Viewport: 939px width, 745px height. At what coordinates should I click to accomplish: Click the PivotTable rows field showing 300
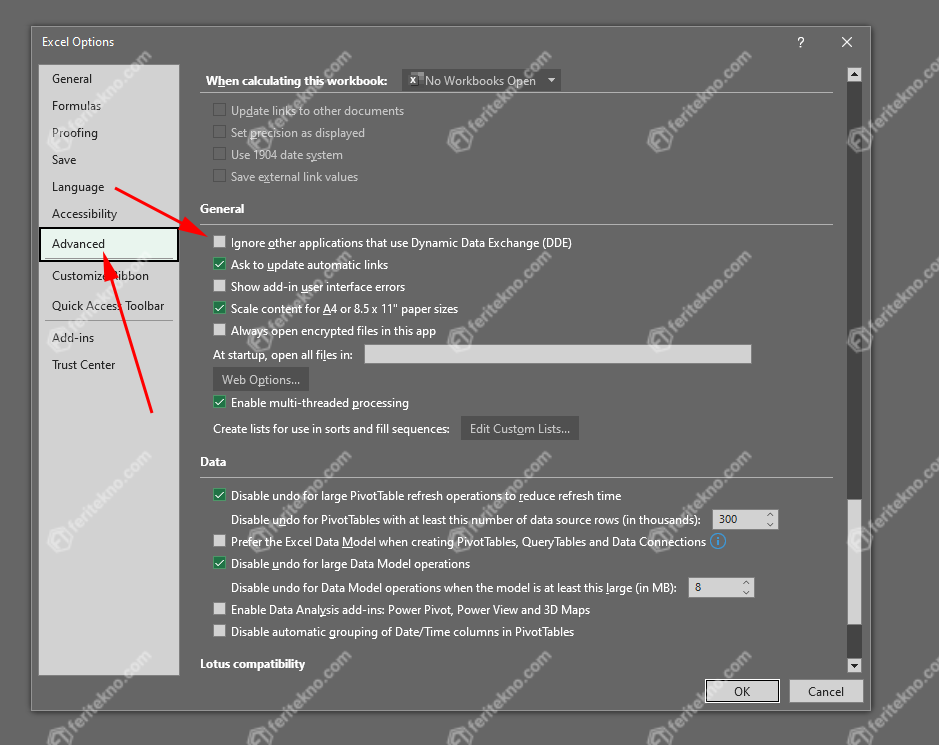coord(738,519)
